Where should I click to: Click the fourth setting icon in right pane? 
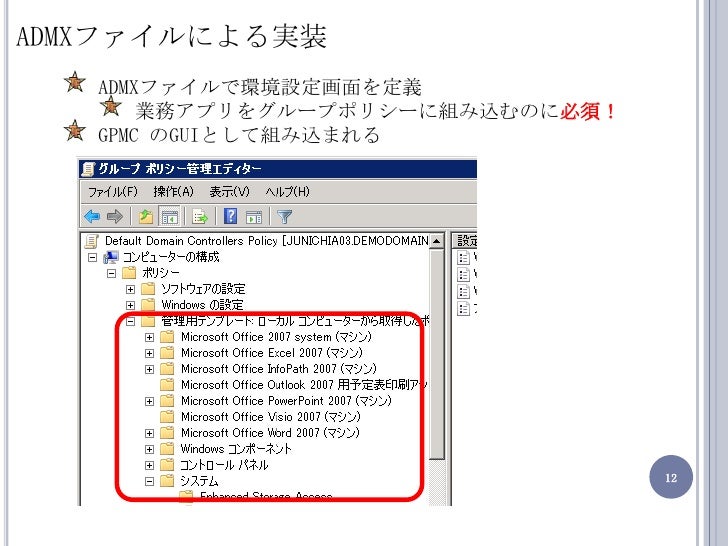(x=464, y=308)
